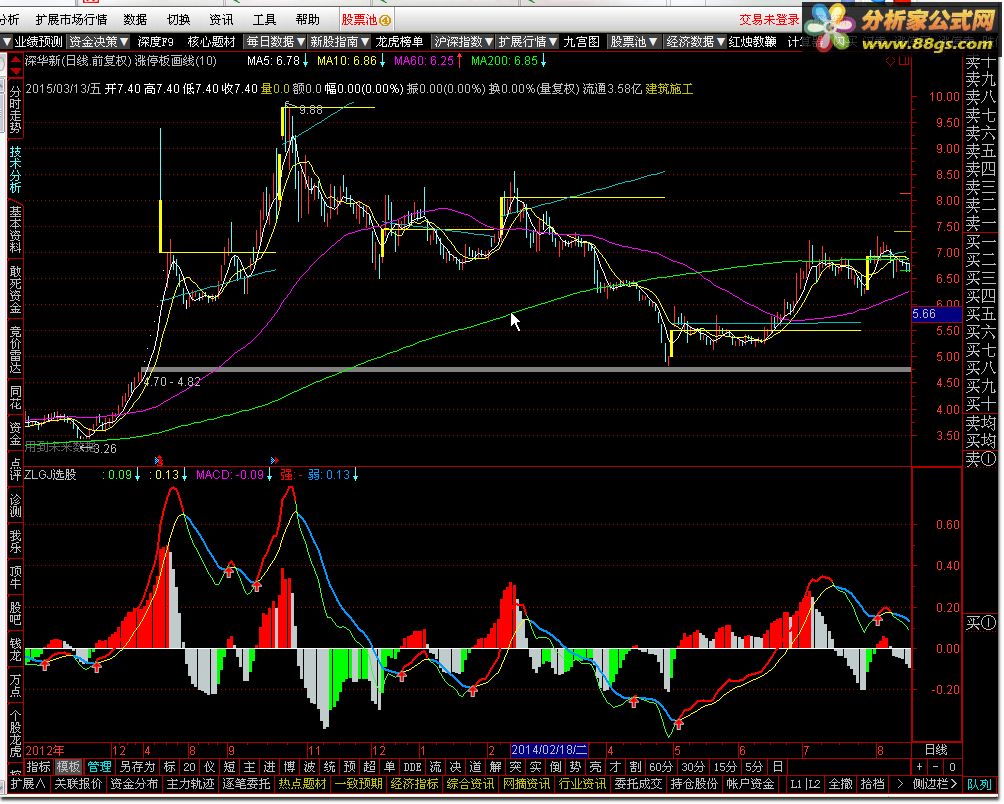Click the minus zoom button beside 日线
Viewport: 1004px width, 804px height.
coord(935,767)
